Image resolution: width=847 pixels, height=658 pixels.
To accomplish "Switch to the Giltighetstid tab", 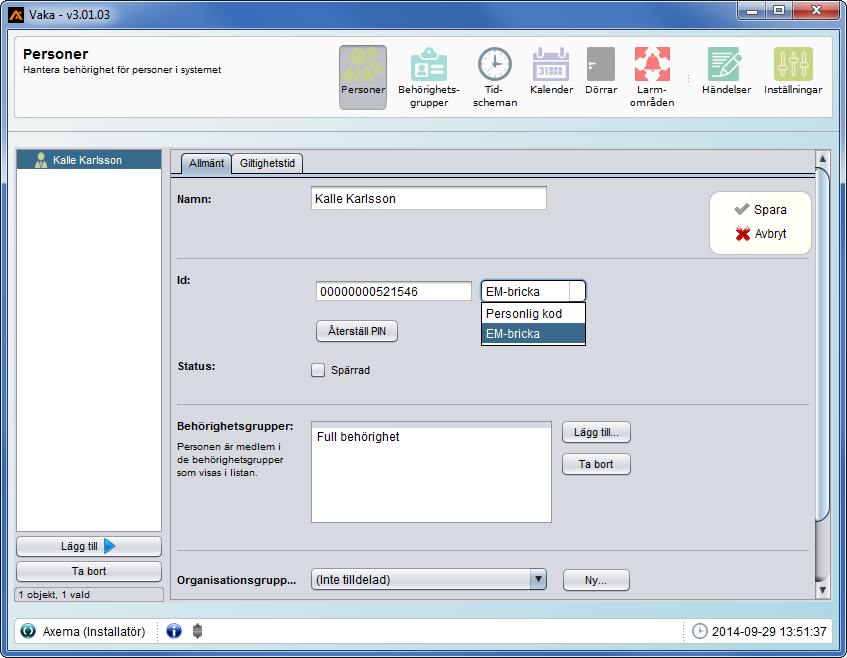I will pyautogui.click(x=267, y=163).
